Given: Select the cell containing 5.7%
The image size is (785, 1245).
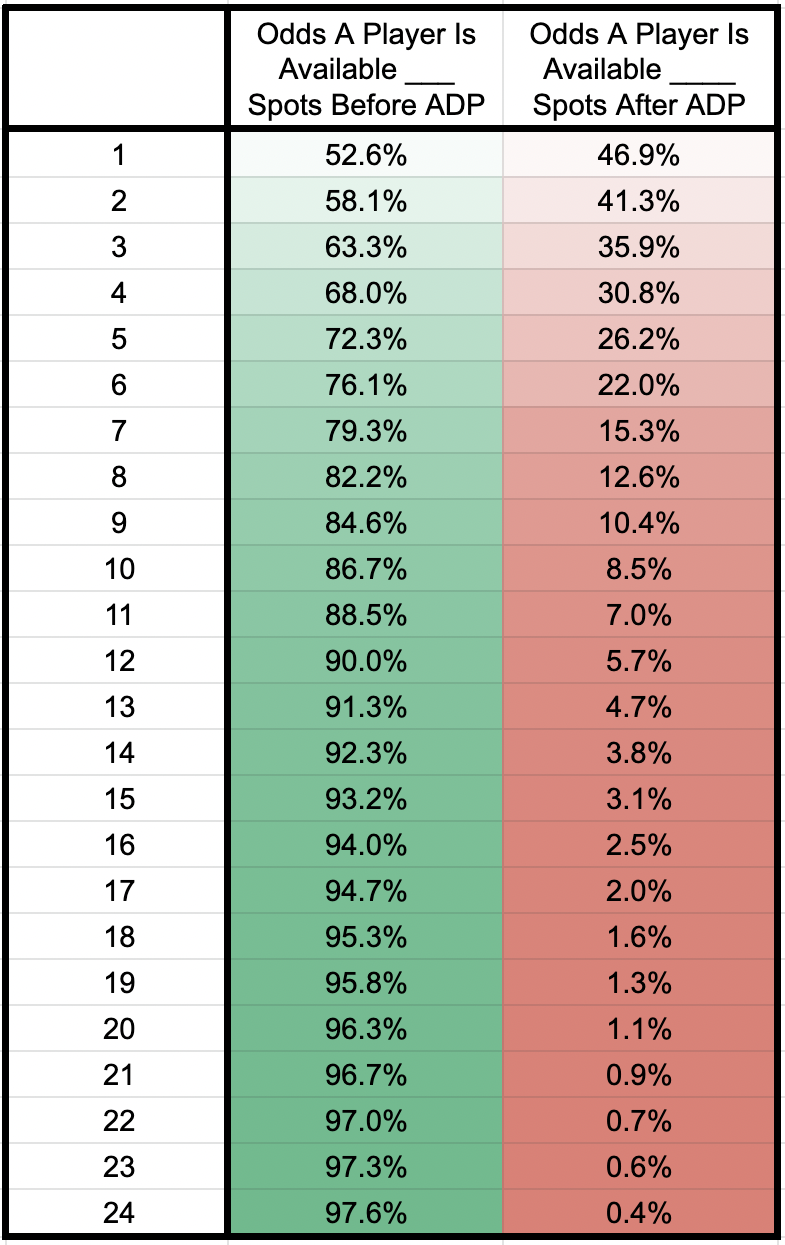Looking at the screenshot, I should pyautogui.click(x=638, y=661).
